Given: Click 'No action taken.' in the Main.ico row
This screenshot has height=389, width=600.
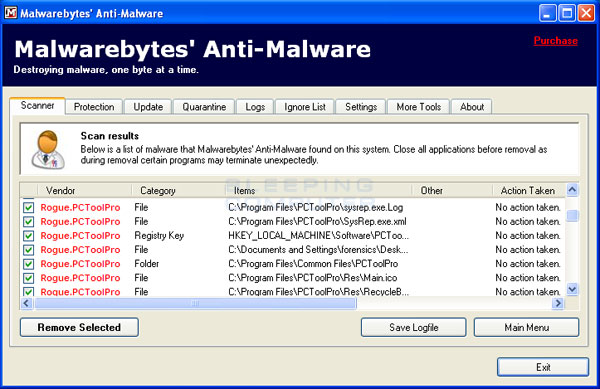Looking at the screenshot, I should pyautogui.click(x=528, y=278).
